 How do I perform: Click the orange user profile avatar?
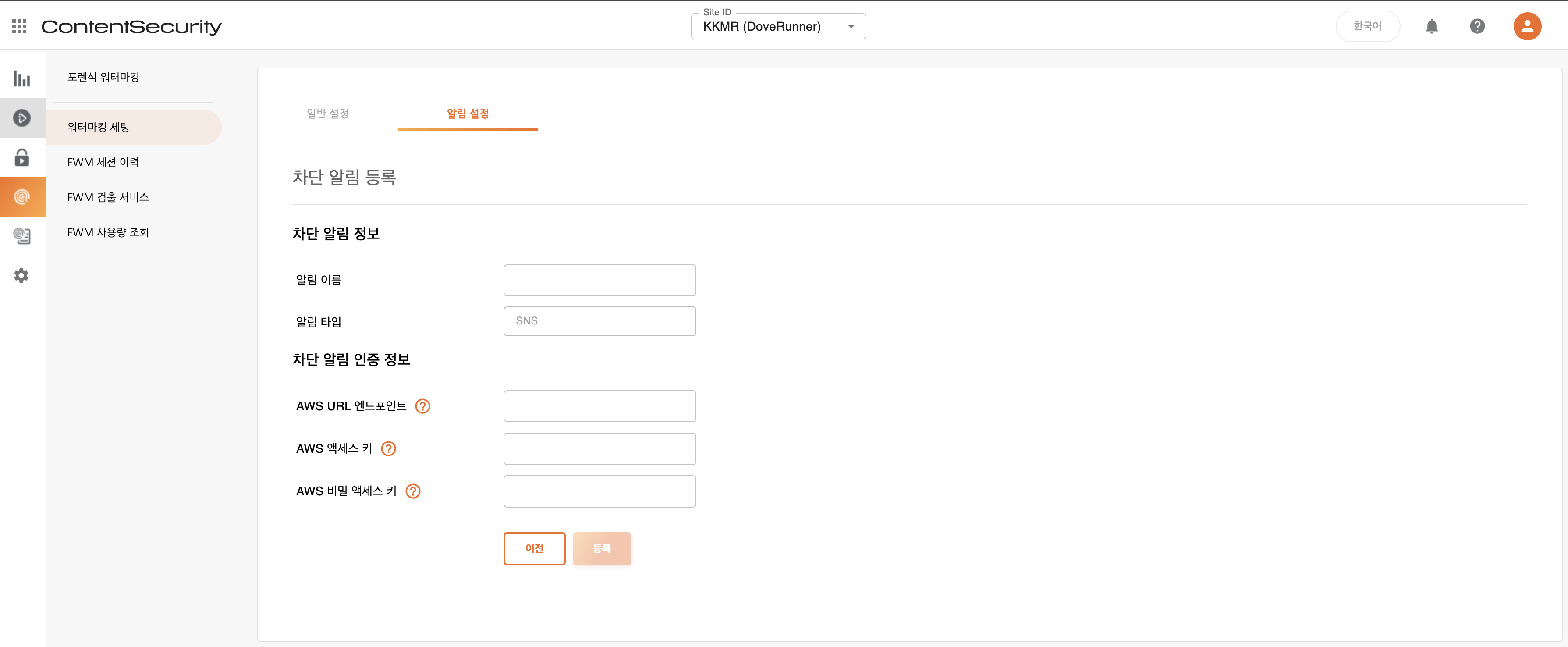(1527, 26)
